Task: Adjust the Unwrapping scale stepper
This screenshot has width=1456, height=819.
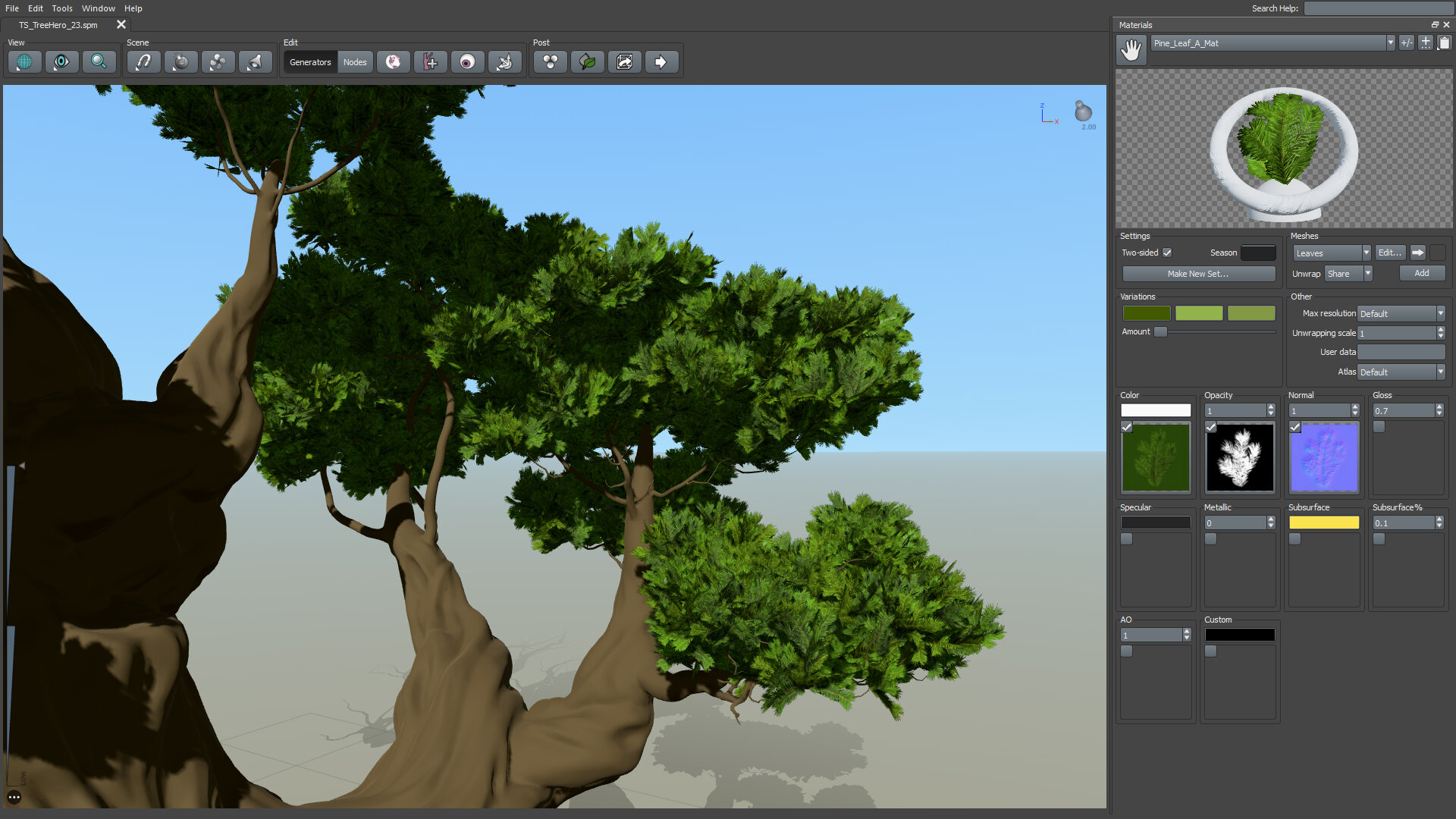Action: [x=1440, y=333]
